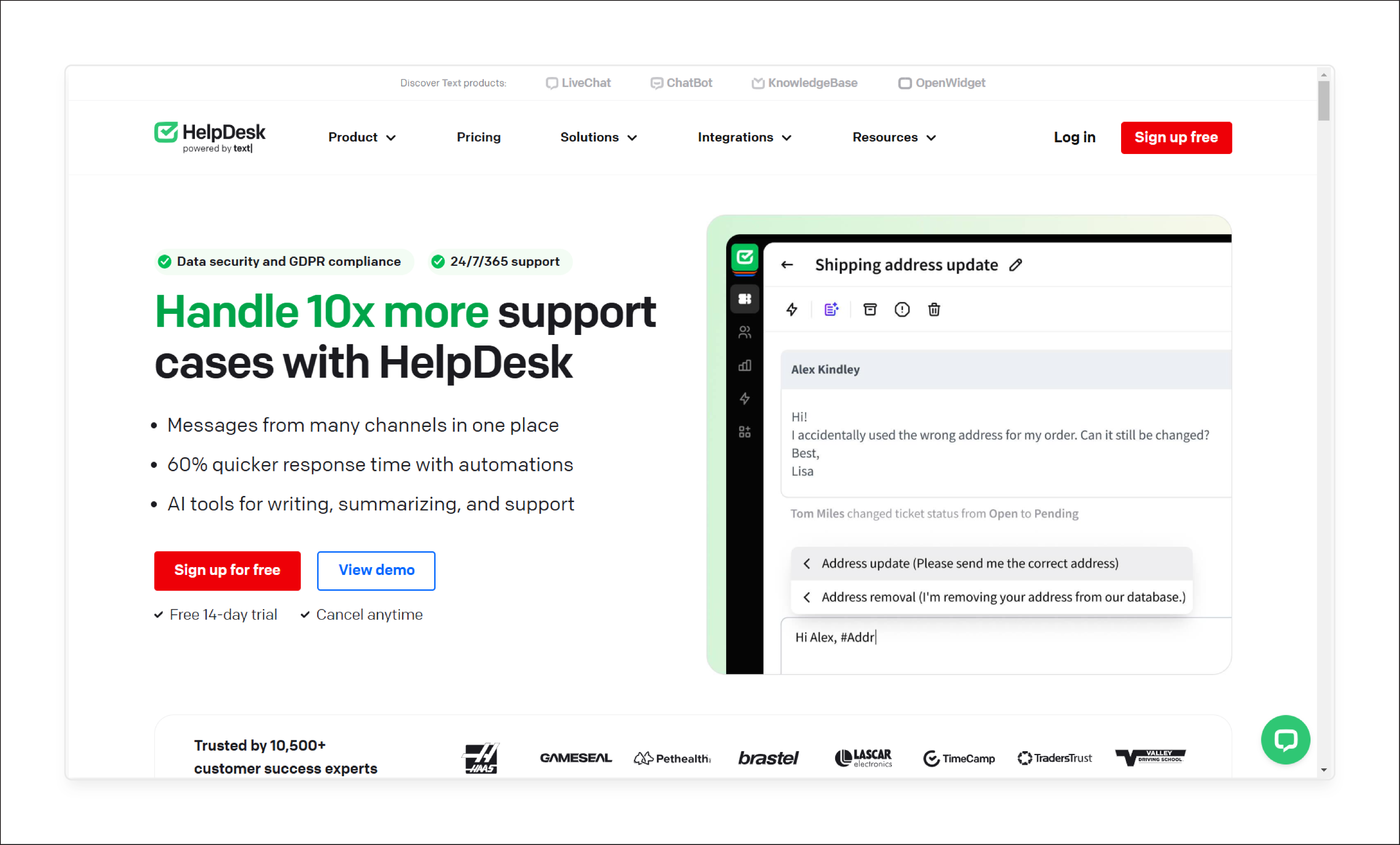
Task: Expand the Integrations navigation dropdown
Action: click(744, 137)
